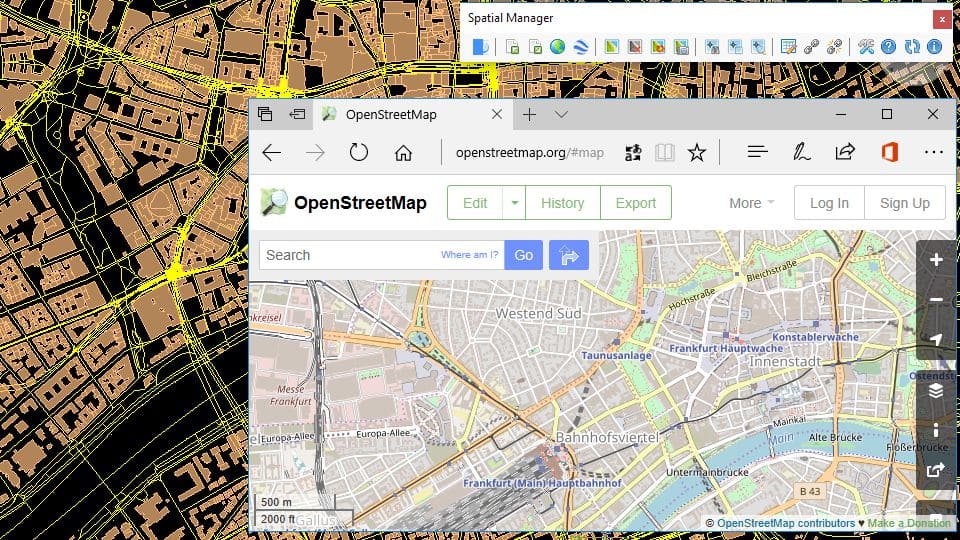Click the Westend Süd district label
This screenshot has width=960, height=540.
point(538,313)
